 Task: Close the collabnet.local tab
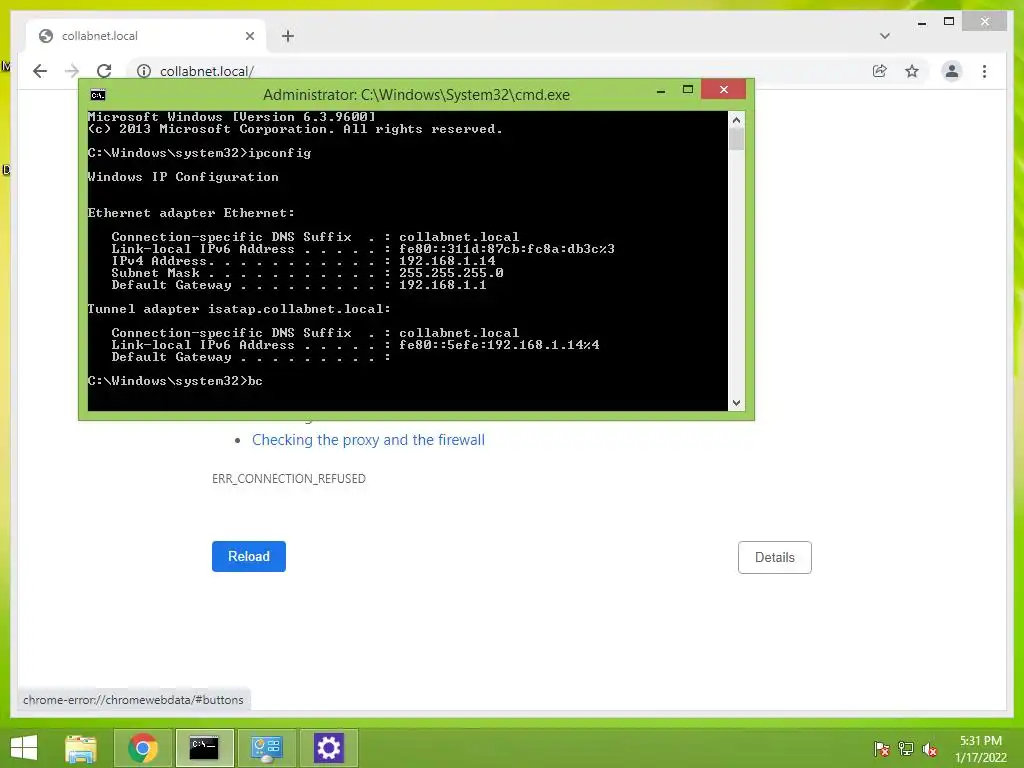pyautogui.click(x=249, y=36)
